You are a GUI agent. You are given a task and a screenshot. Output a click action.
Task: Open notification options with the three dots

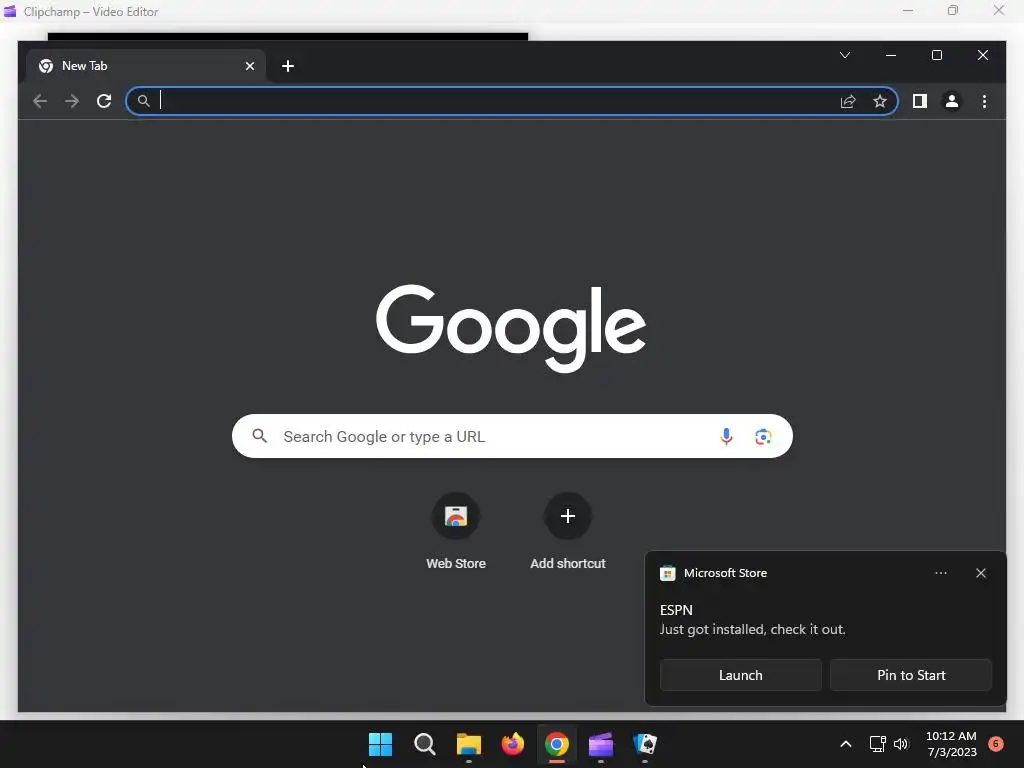(x=940, y=573)
